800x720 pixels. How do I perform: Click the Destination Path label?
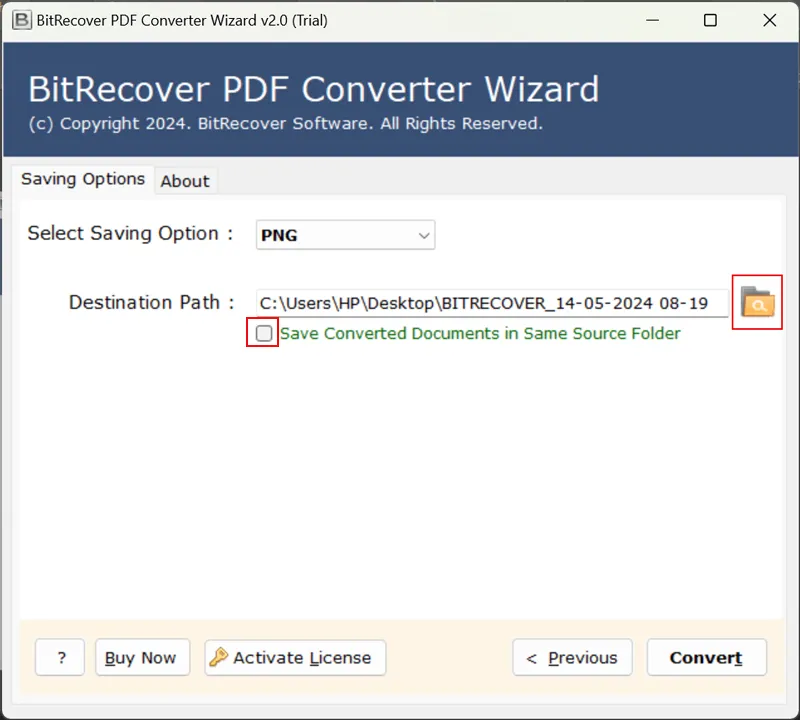(x=151, y=302)
